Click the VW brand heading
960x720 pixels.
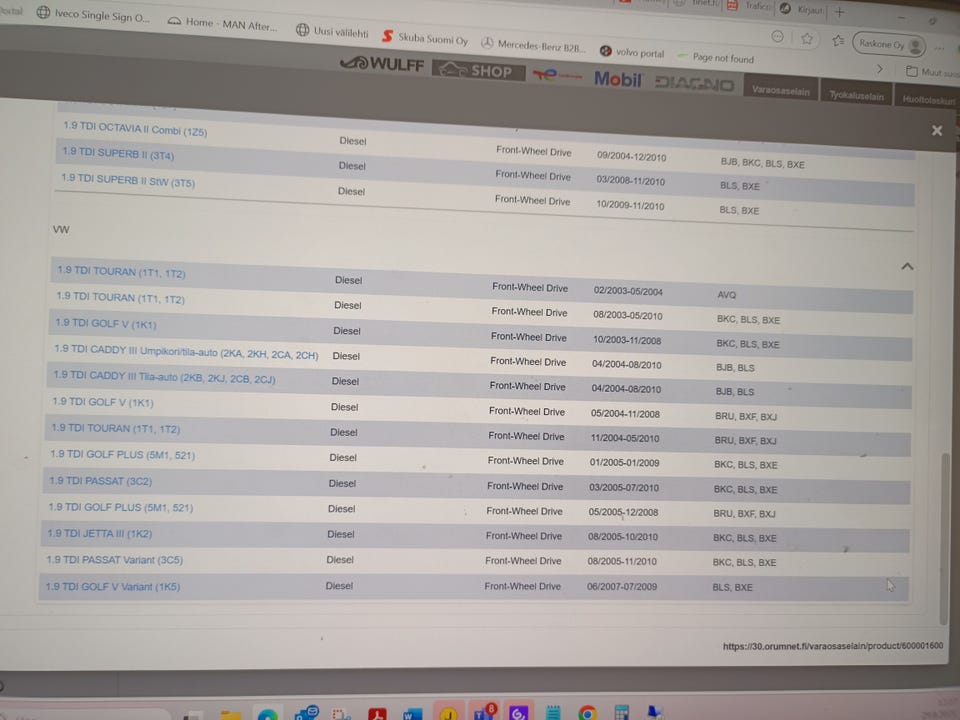[61, 230]
